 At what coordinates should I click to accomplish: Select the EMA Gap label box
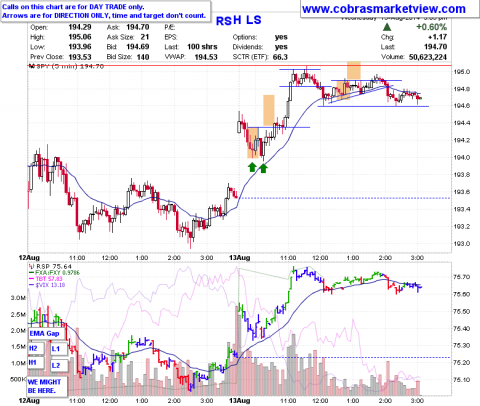point(44,334)
